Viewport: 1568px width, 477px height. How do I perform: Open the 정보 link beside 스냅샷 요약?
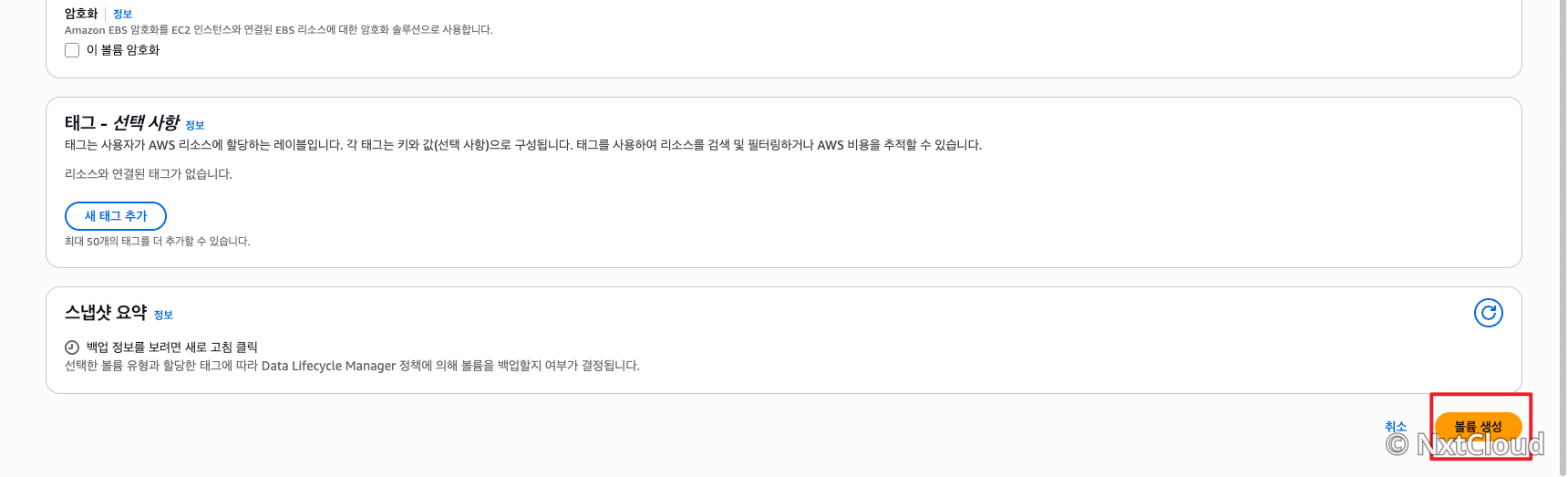click(163, 315)
